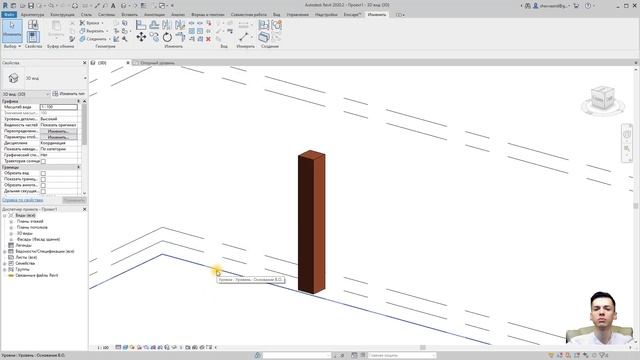Close the Properties (Свойства) palette
Screen dimensions: 640x360
(84, 63)
